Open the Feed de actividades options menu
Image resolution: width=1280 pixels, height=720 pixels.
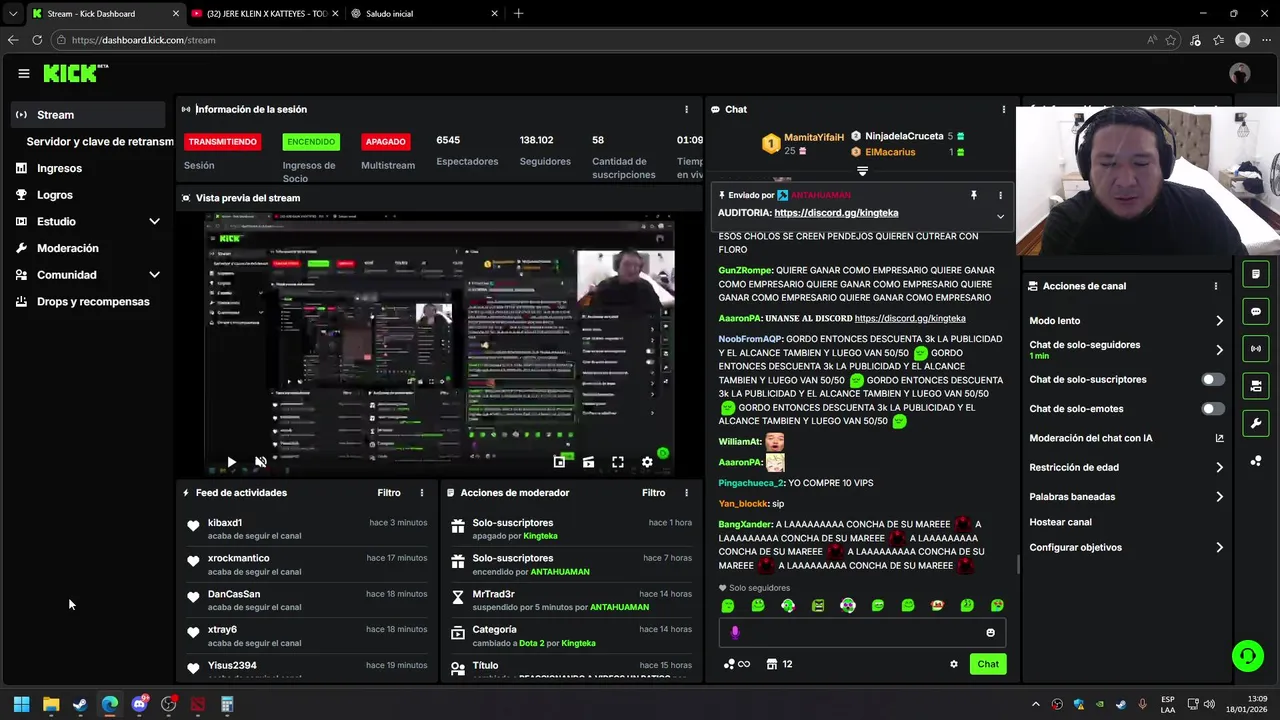click(x=422, y=492)
